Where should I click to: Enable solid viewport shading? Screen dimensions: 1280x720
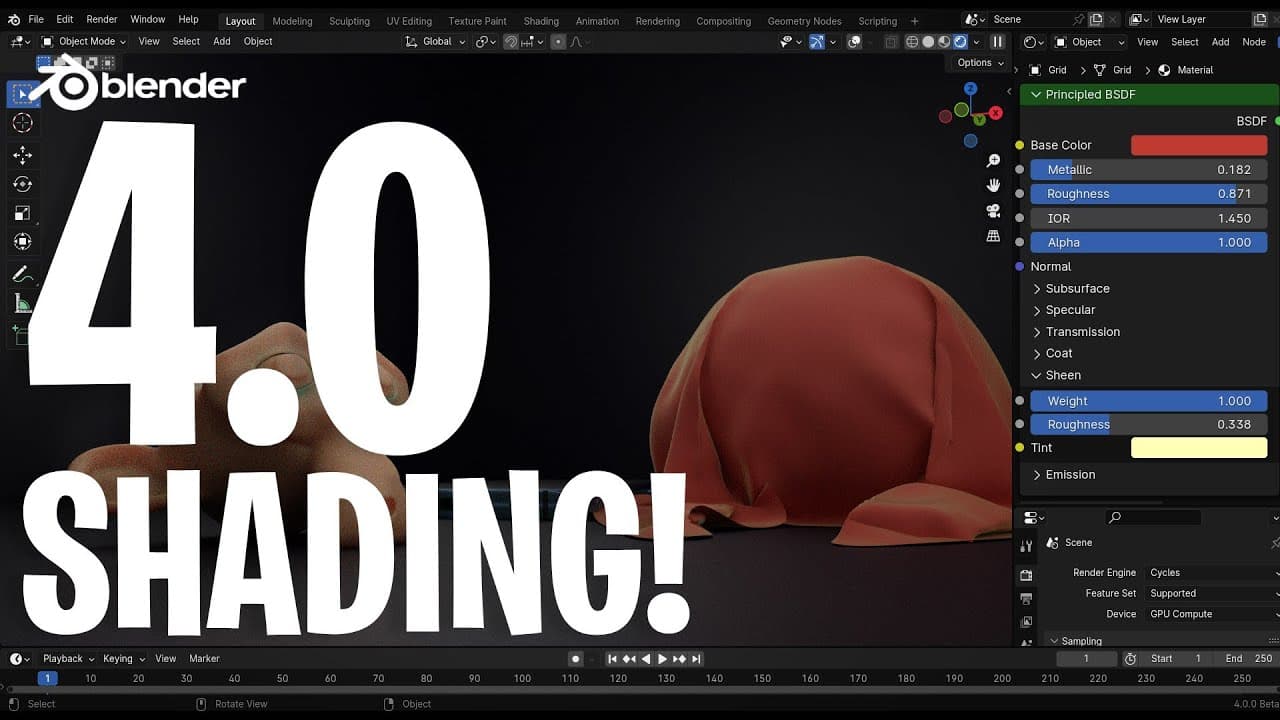point(928,42)
